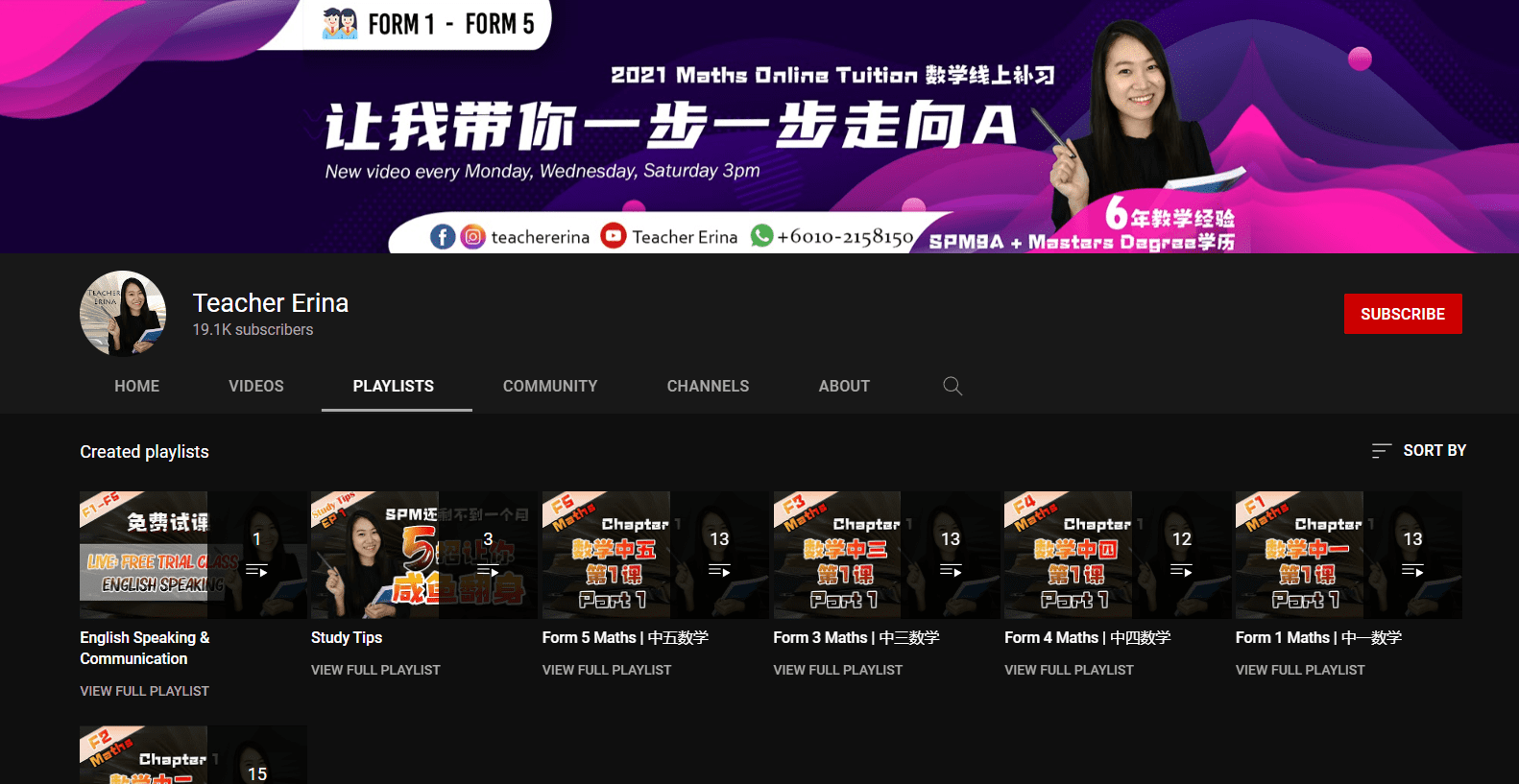Click the Study Tips playlist thumbnail
Image resolution: width=1519 pixels, height=784 pixels.
coord(424,555)
